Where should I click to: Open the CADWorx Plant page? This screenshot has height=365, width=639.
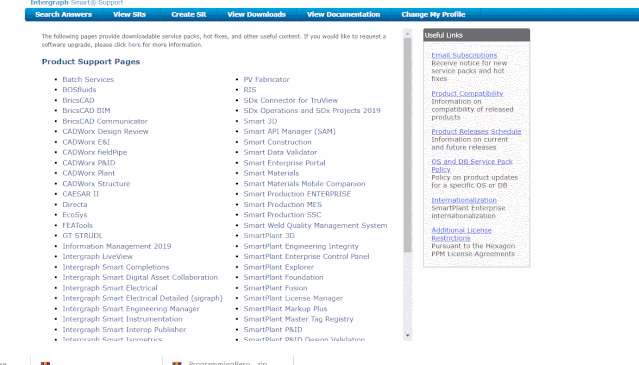coord(88,173)
